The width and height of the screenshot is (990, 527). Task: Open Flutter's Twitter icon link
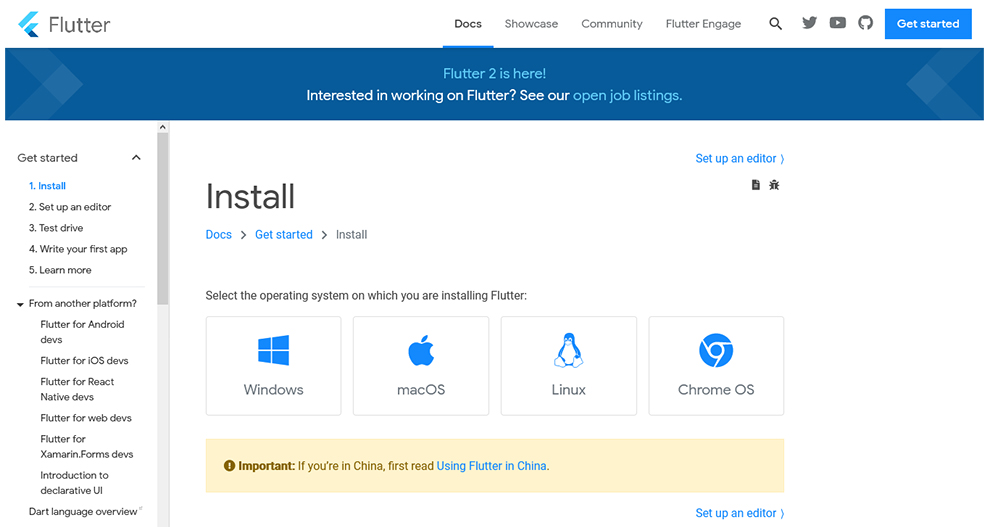[x=809, y=23]
